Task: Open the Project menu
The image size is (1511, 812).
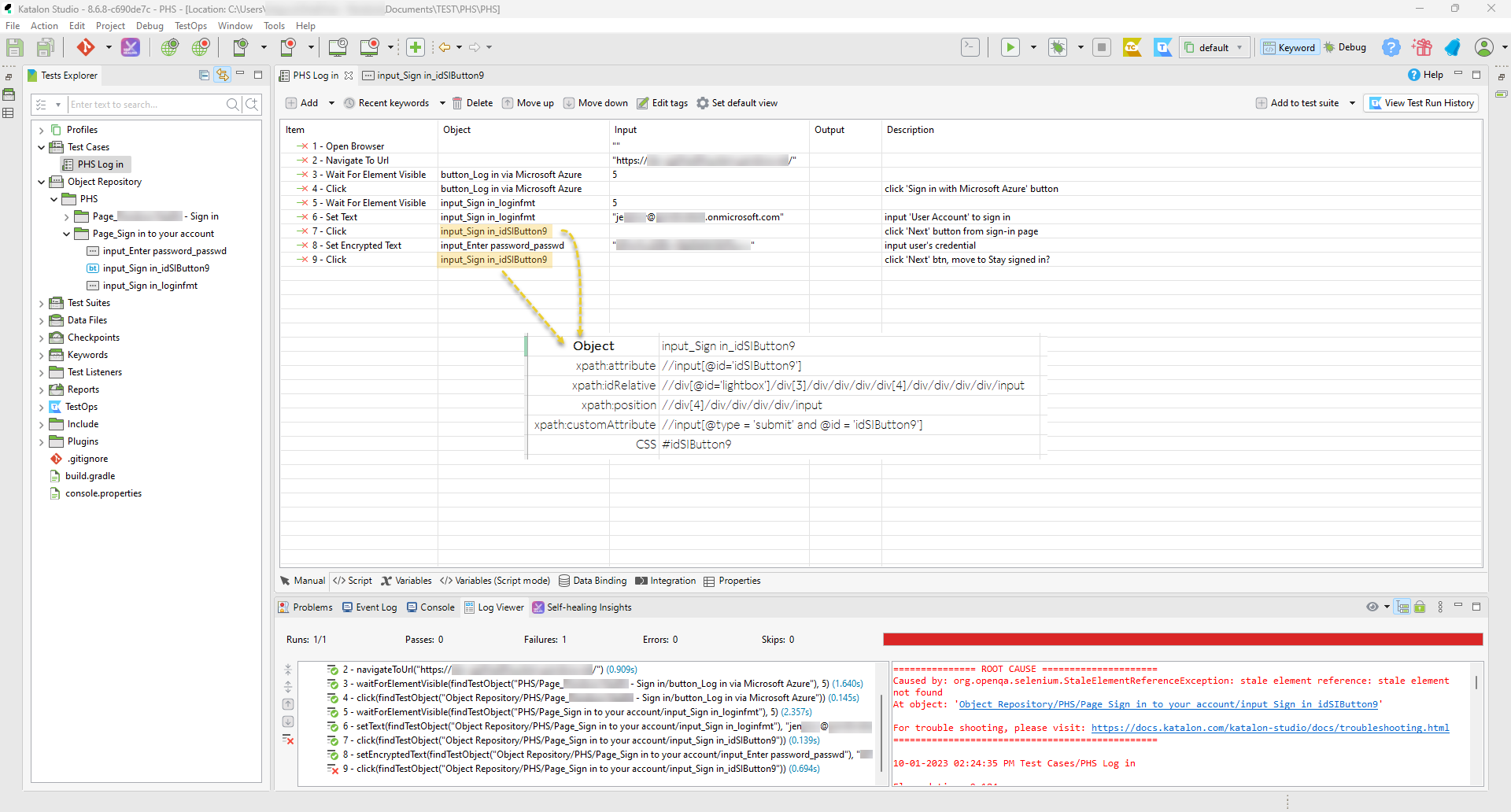Action: [110, 26]
